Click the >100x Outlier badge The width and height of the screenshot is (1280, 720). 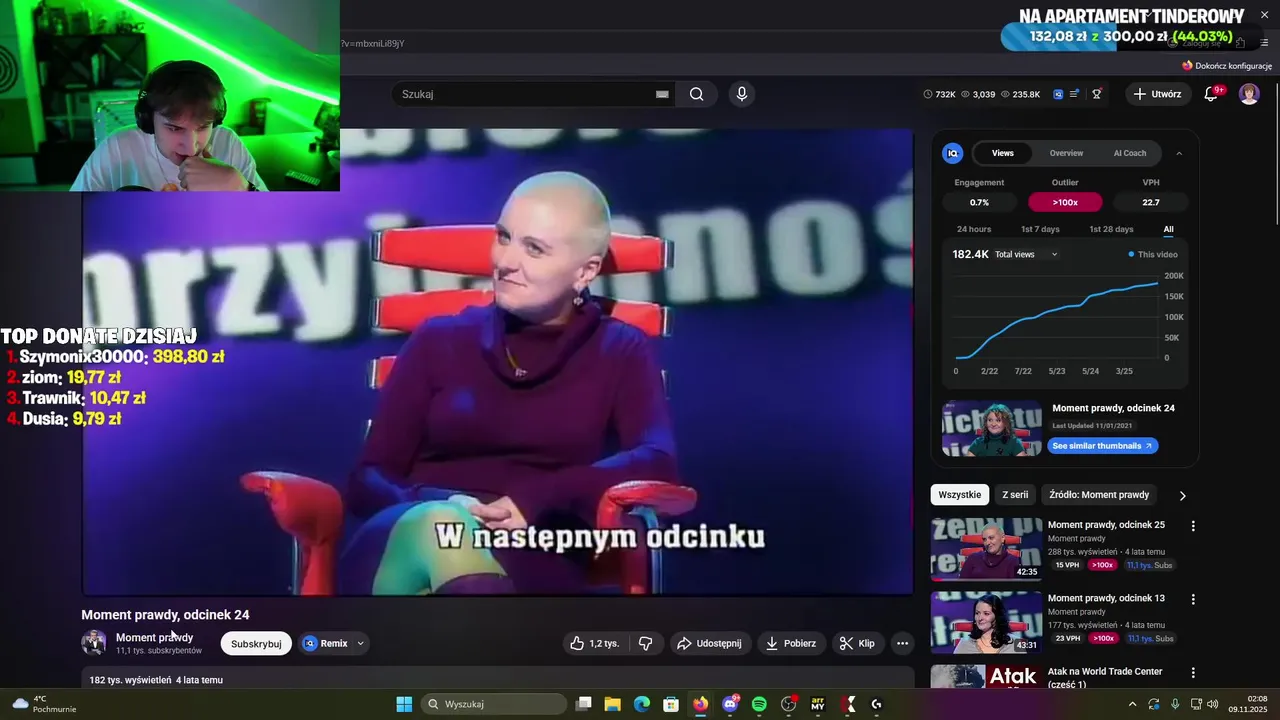coord(1065,202)
